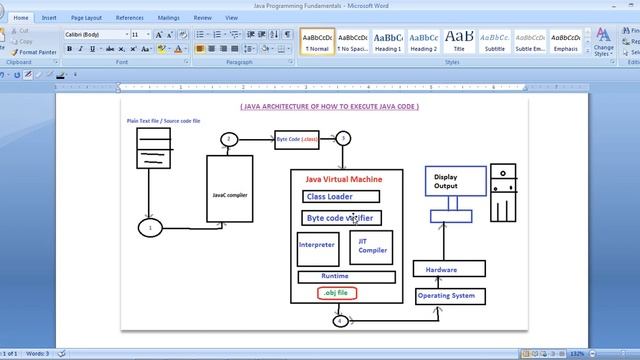640x360 pixels.
Task: Click the proofing check icon in status bar
Action: (61, 353)
